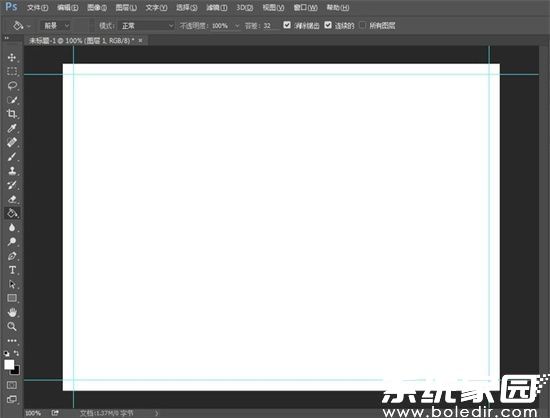Screen dimensions: 550x418
Task: Open the 选择 (Select) menu
Action: pos(187,7)
